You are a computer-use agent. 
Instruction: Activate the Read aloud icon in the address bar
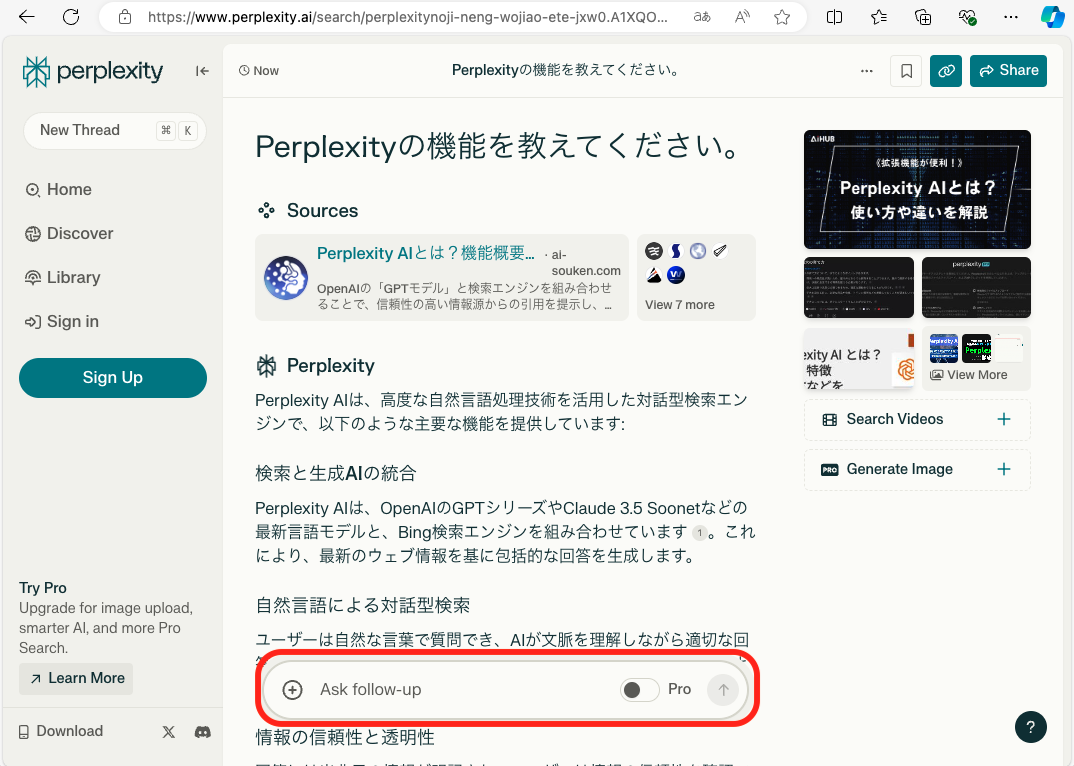[742, 17]
